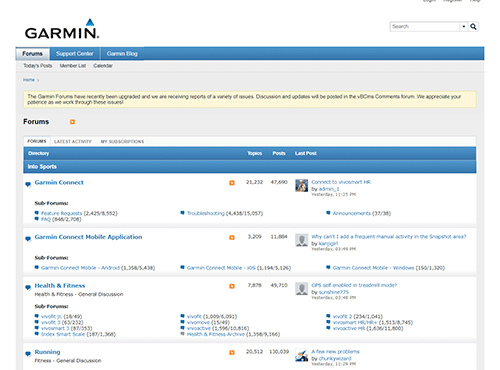
Task: Open avatar of Connect to vivosmart HR poster
Action: point(301,185)
